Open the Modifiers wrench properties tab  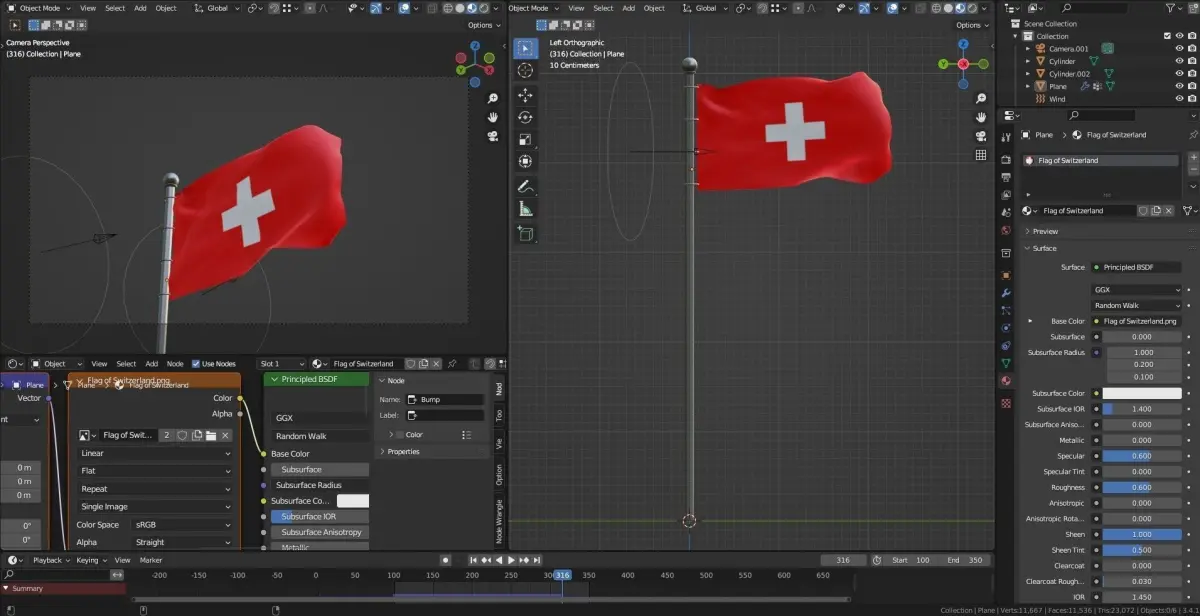point(1006,291)
